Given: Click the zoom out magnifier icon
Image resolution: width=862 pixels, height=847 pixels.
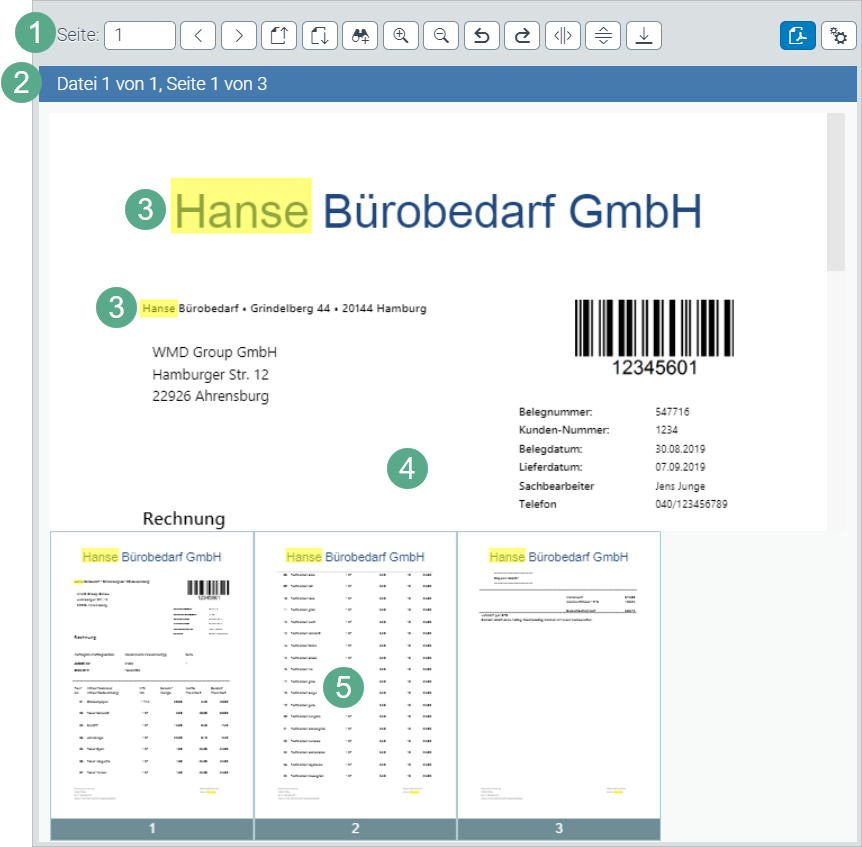Looking at the screenshot, I should pos(441,35).
